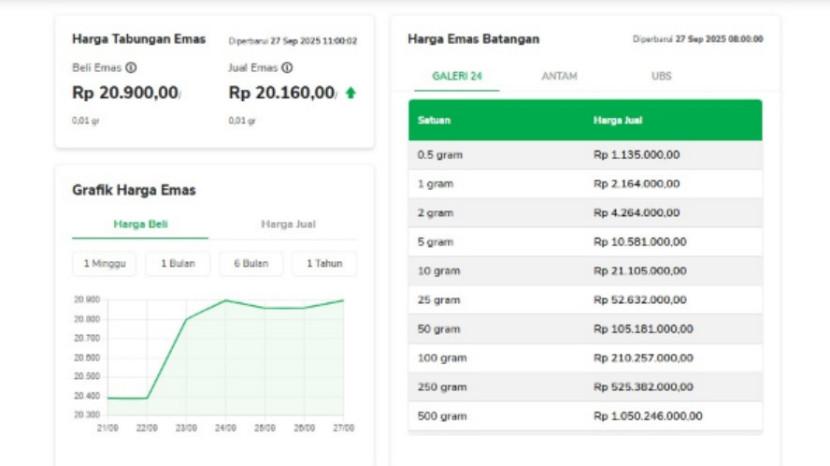Click the 24/09 peak on chart
Screen dimensions: 830x466
226,300
